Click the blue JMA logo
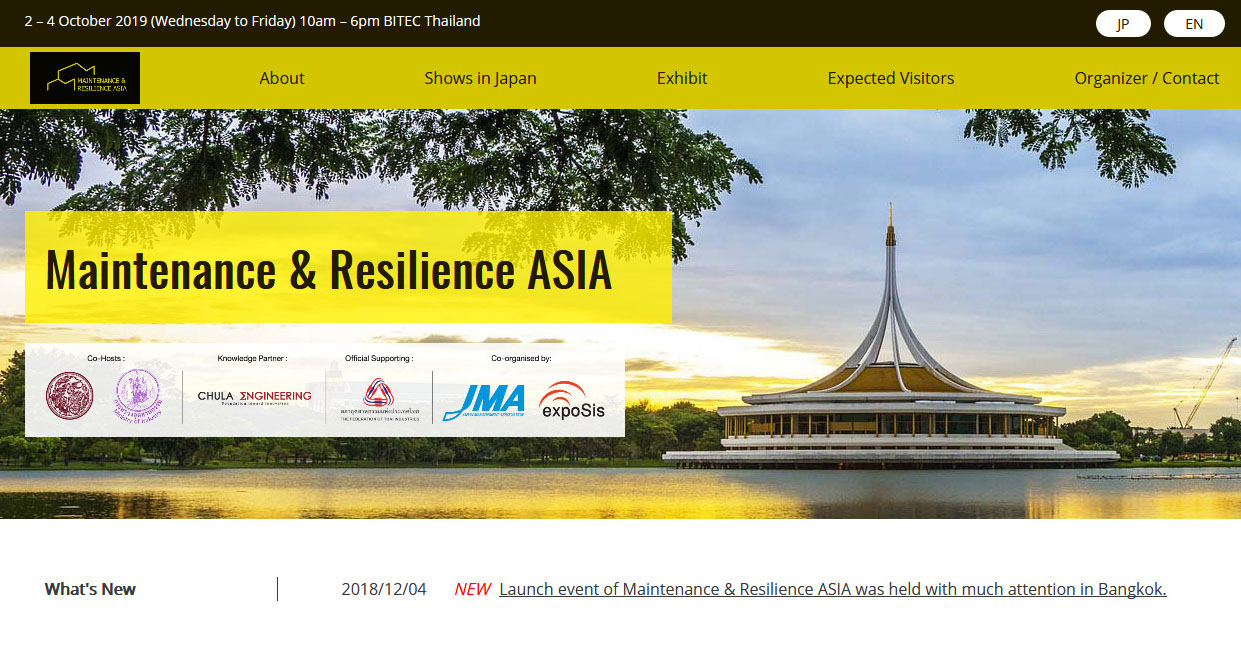This screenshot has height=653, width=1241. (x=484, y=402)
